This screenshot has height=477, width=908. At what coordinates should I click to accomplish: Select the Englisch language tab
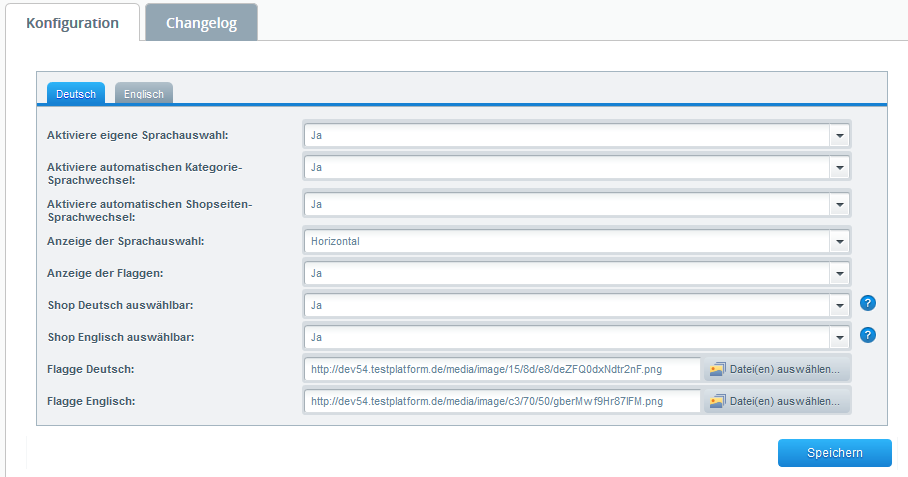coord(144,94)
